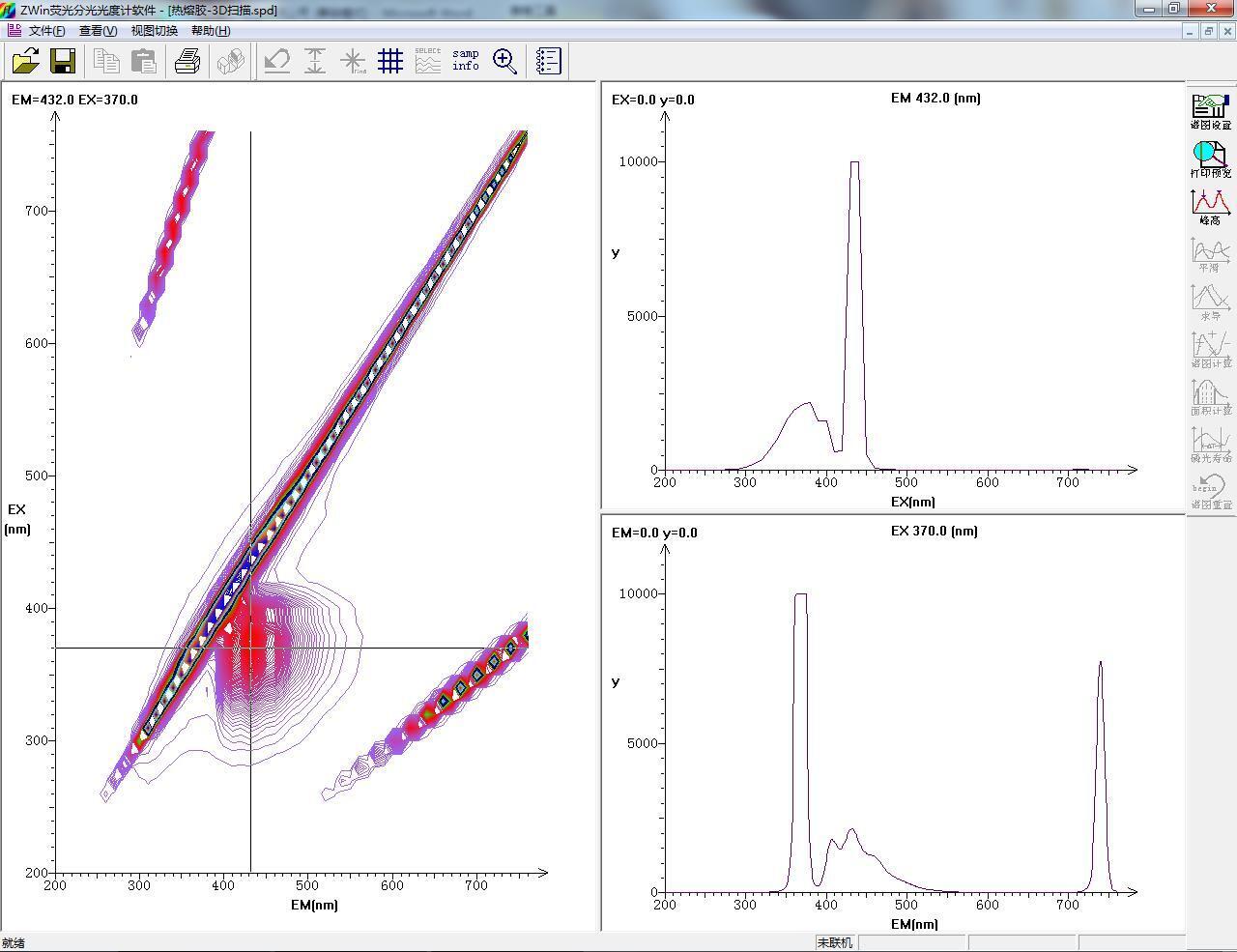
Task: Click the vertical-scale arrows toolbar icon
Action: (315, 62)
